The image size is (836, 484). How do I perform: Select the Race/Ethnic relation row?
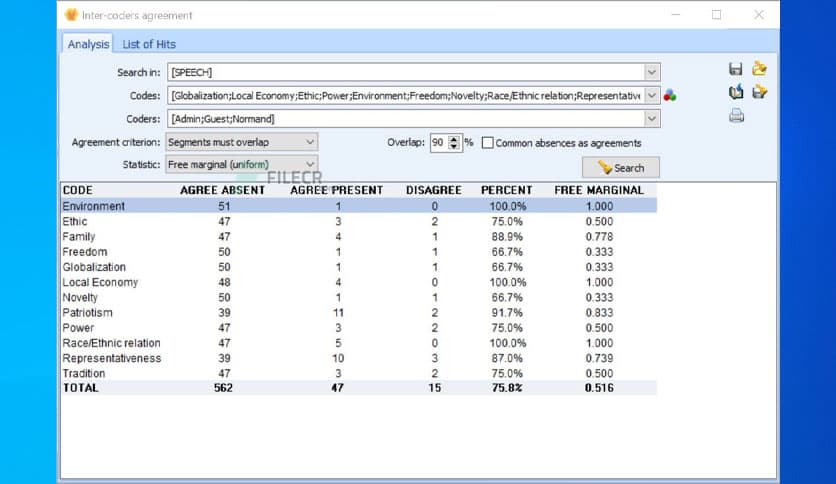359,343
